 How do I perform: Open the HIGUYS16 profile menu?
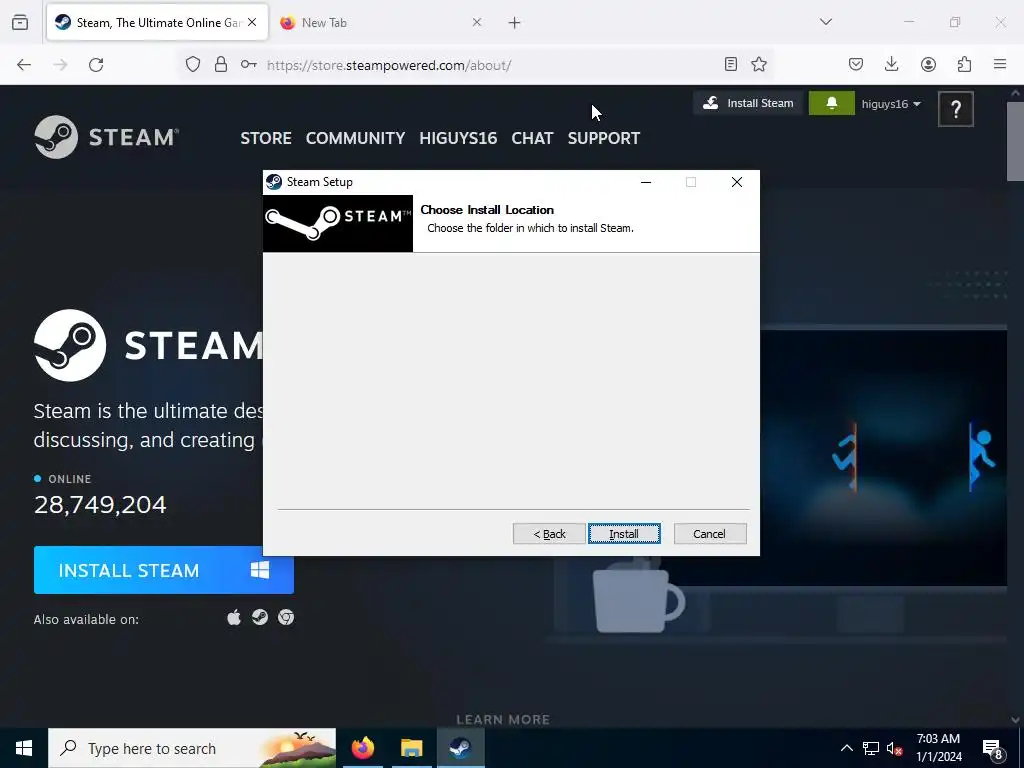458,138
